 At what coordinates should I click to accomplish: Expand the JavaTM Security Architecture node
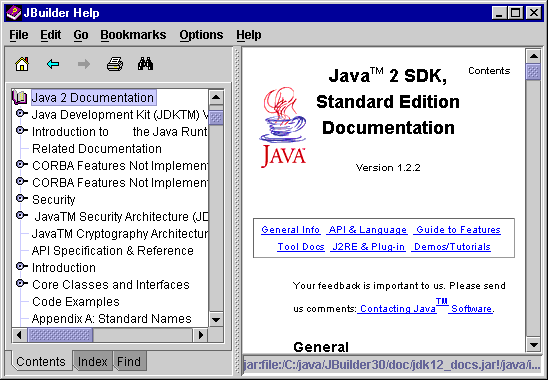pos(21,215)
